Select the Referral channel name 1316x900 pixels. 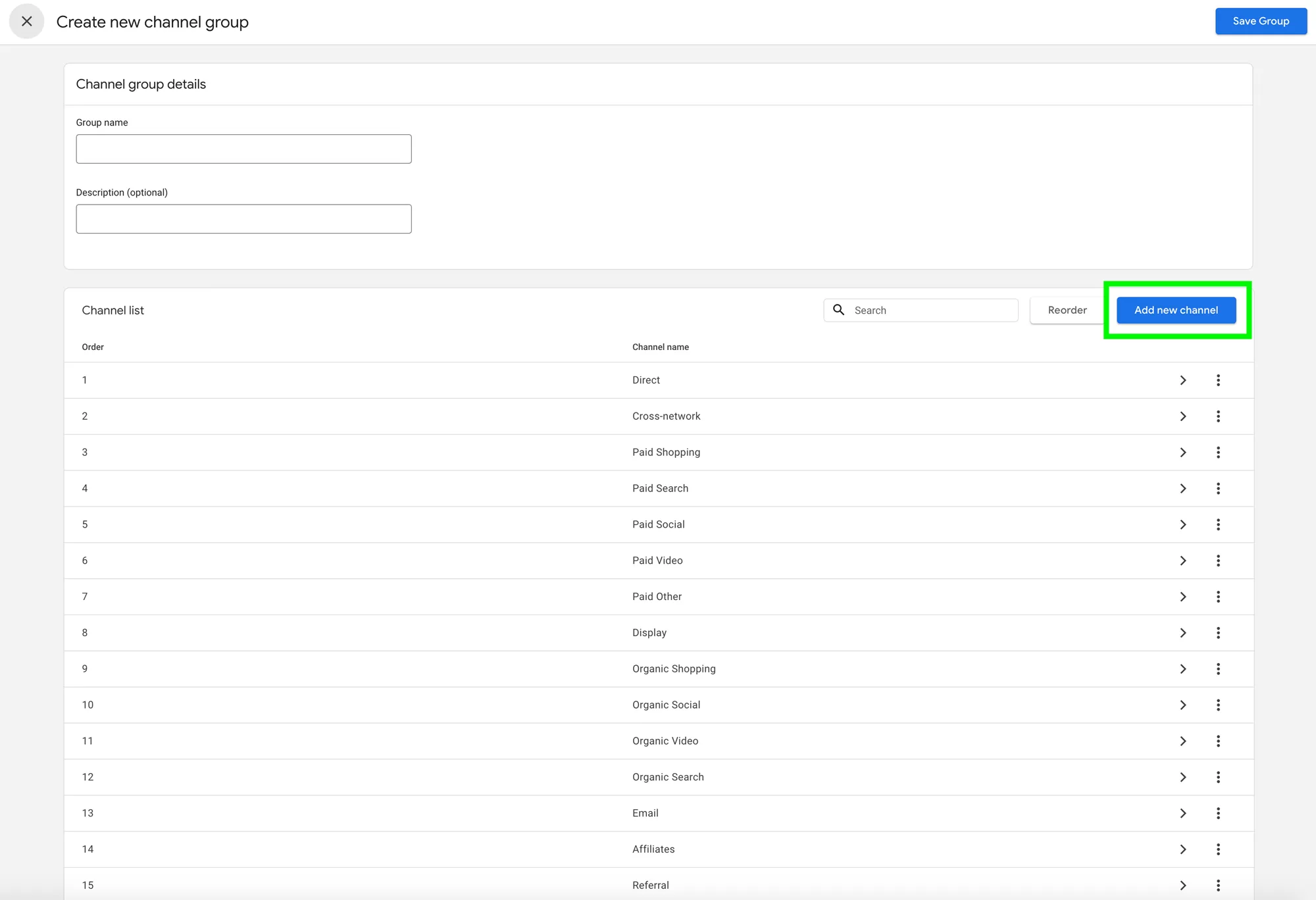point(650,886)
